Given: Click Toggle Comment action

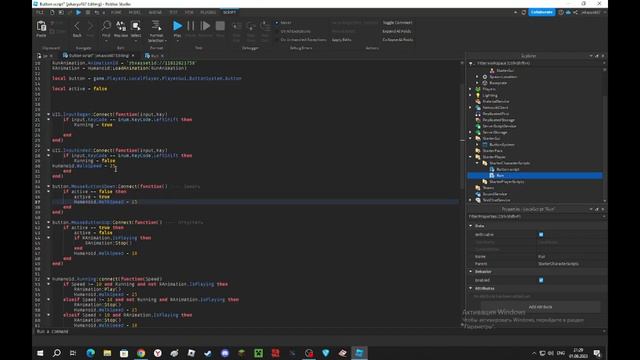Looking at the screenshot, I should (397, 23).
